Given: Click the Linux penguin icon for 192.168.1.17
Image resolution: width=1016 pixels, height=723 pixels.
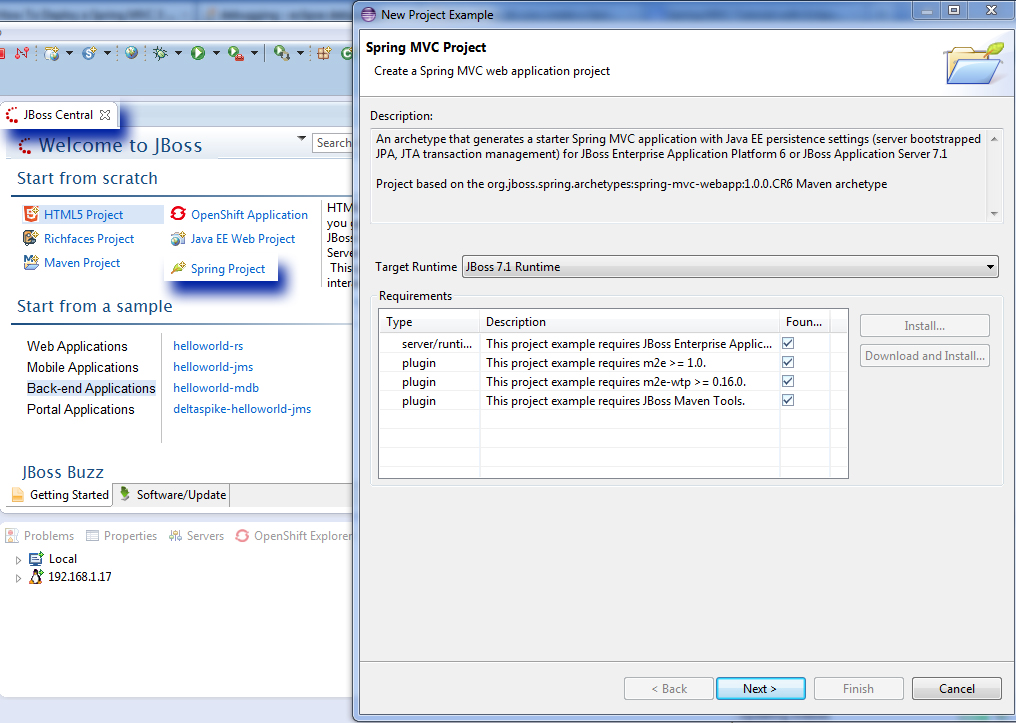Looking at the screenshot, I should [36, 576].
